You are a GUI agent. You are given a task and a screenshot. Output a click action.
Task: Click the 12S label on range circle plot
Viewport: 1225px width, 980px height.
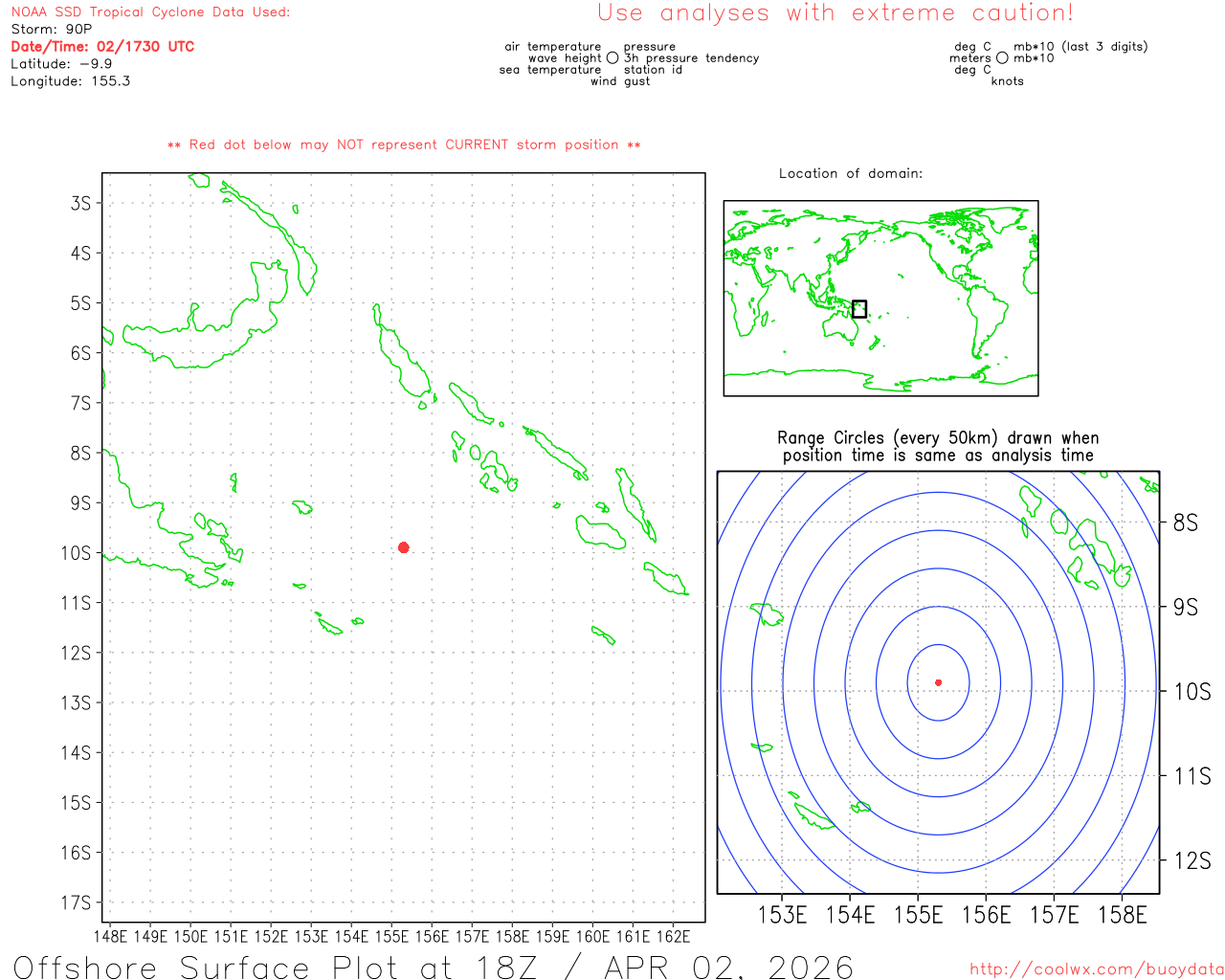coord(1192,861)
